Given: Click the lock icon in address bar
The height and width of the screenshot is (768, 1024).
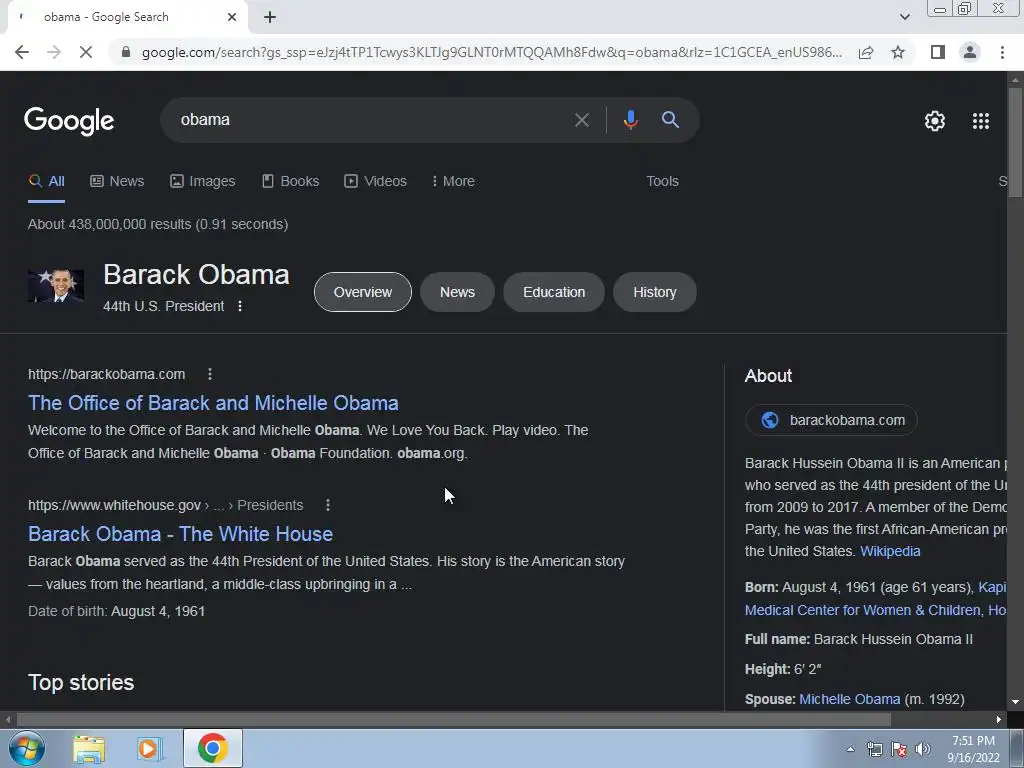Looking at the screenshot, I should [126, 52].
